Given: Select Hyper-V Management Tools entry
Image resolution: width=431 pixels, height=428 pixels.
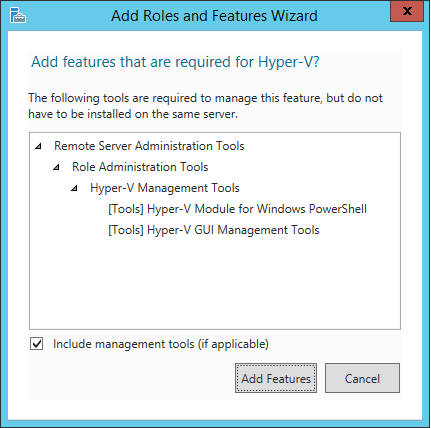Looking at the screenshot, I should click(165, 188).
